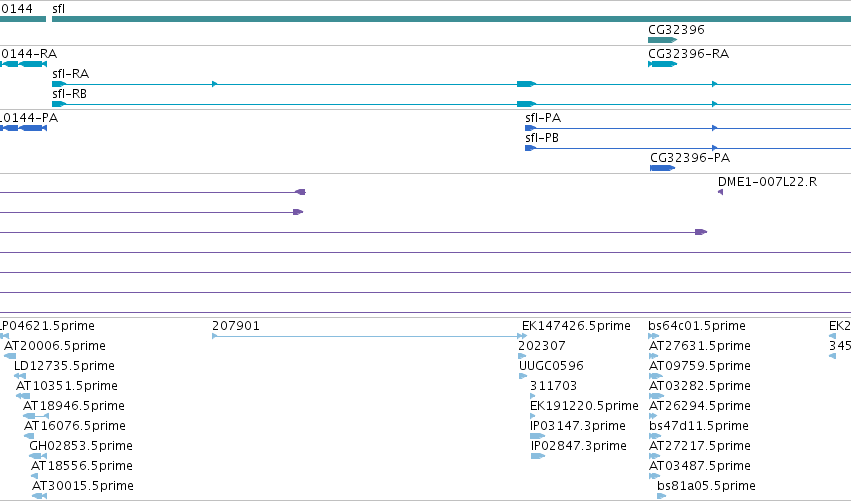Viewport: 851px width, 501px height.
Task: Click the 0144-RA transcript label
Action: tap(29, 54)
